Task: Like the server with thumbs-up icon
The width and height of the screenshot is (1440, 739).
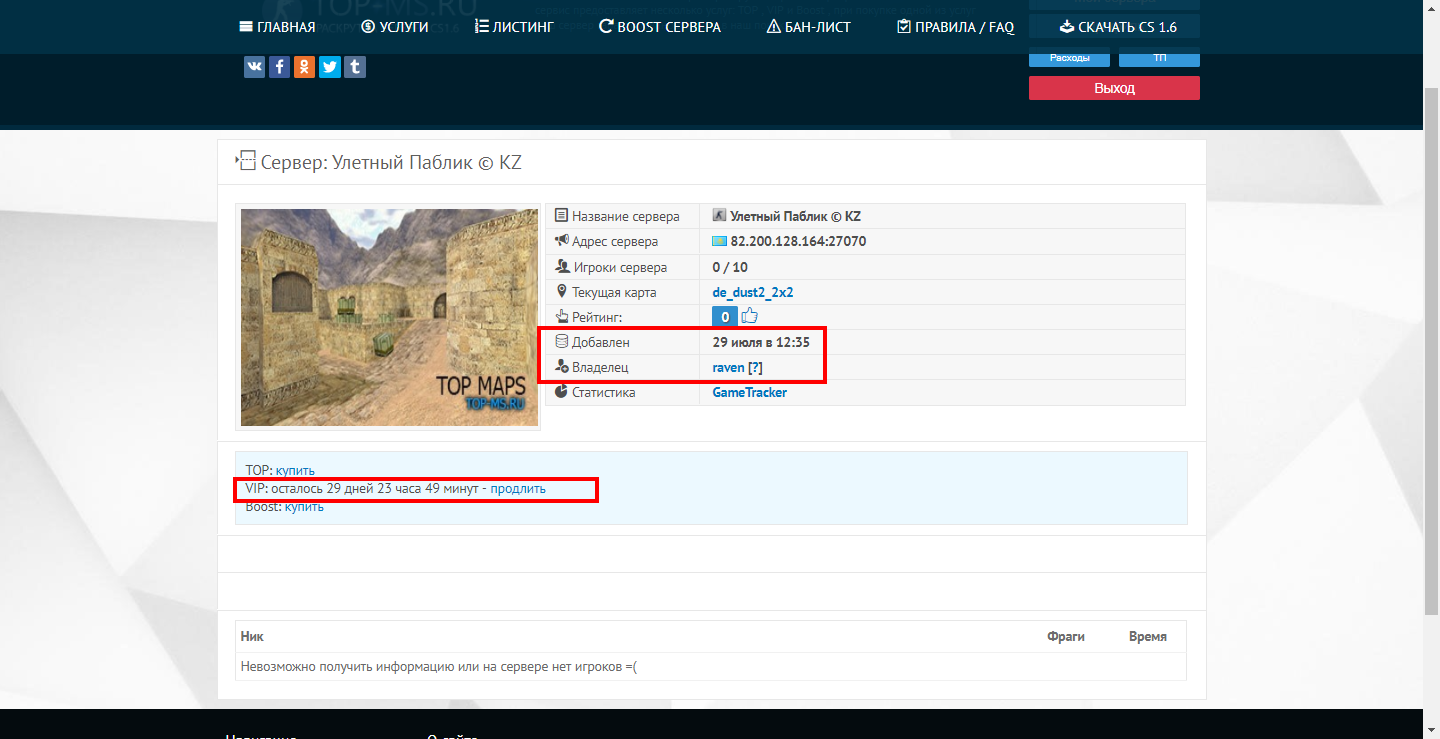Action: [x=750, y=317]
